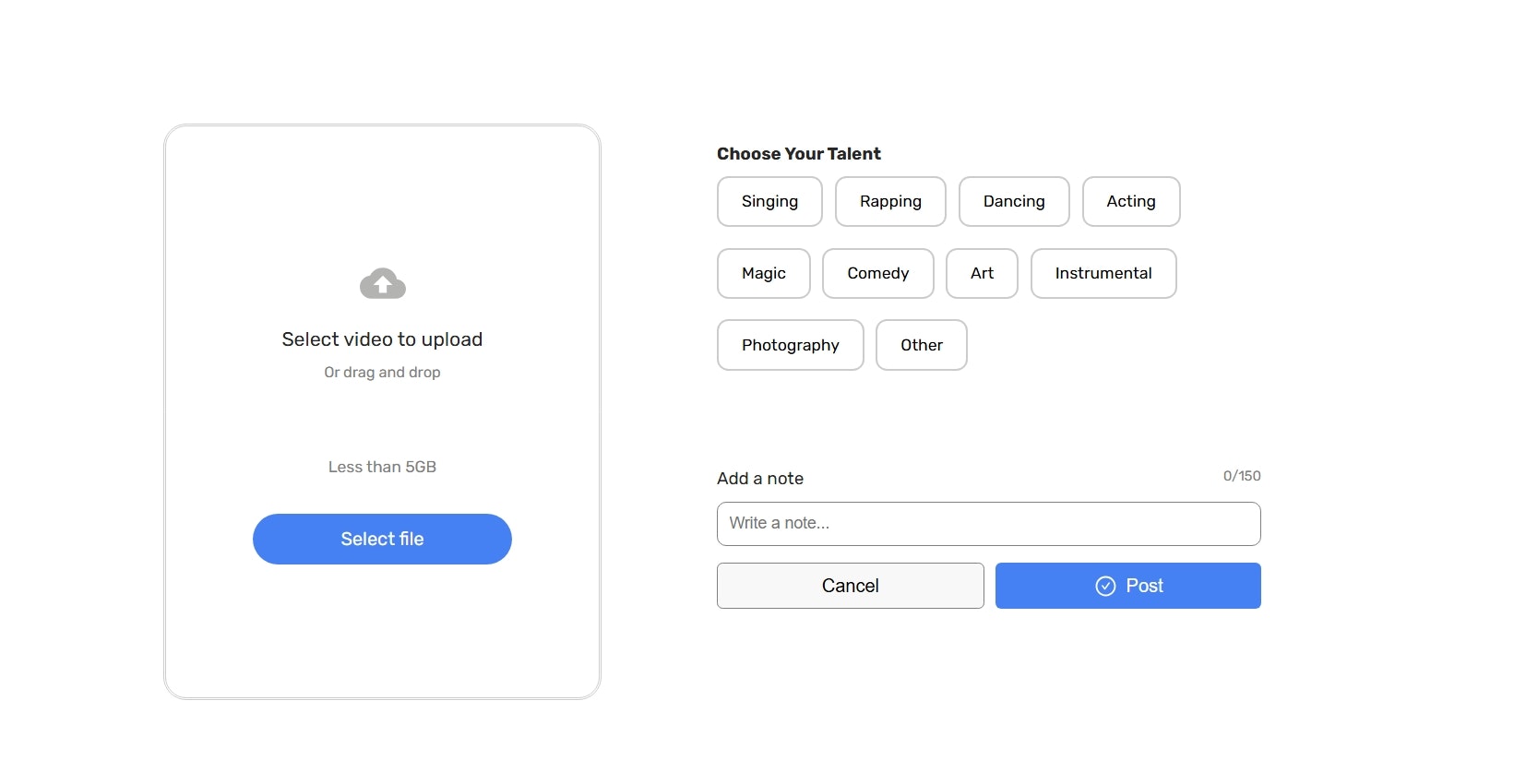The width and height of the screenshot is (1526, 784).
Task: Click the checkmark icon in Post button
Action: 1105,586
